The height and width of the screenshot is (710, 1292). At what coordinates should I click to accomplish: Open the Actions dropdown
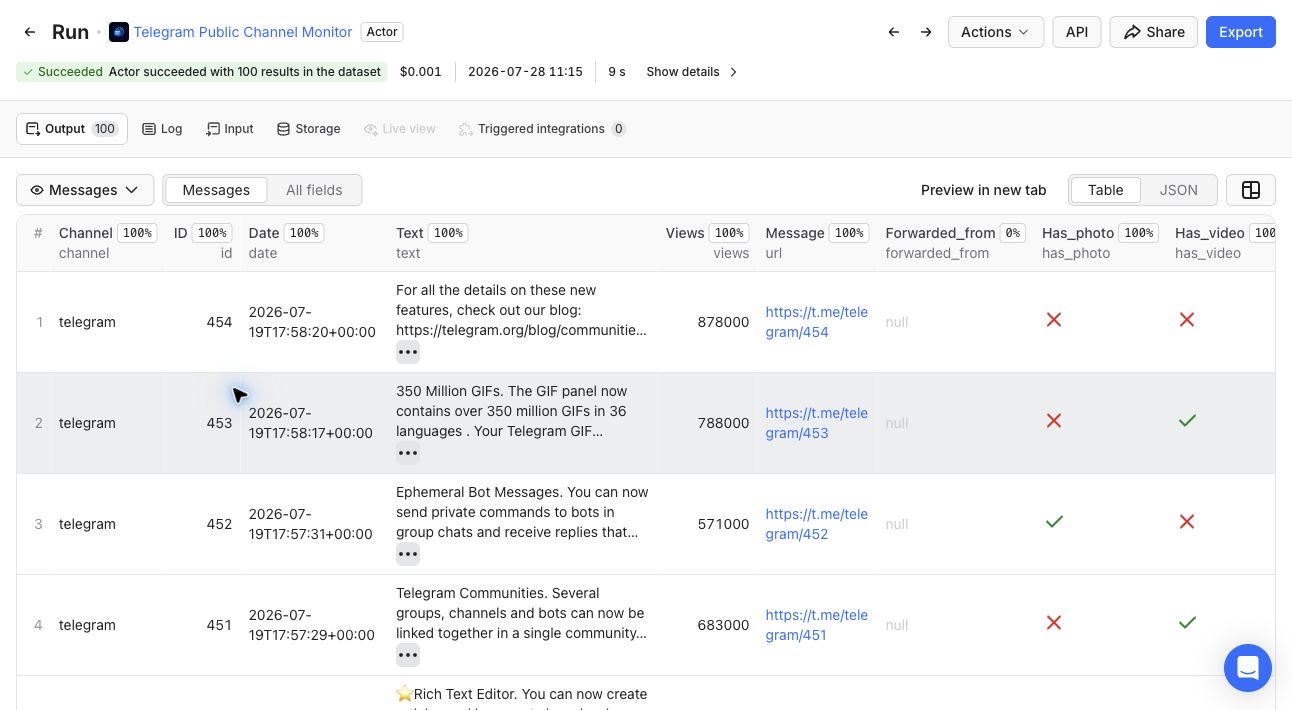coord(995,32)
